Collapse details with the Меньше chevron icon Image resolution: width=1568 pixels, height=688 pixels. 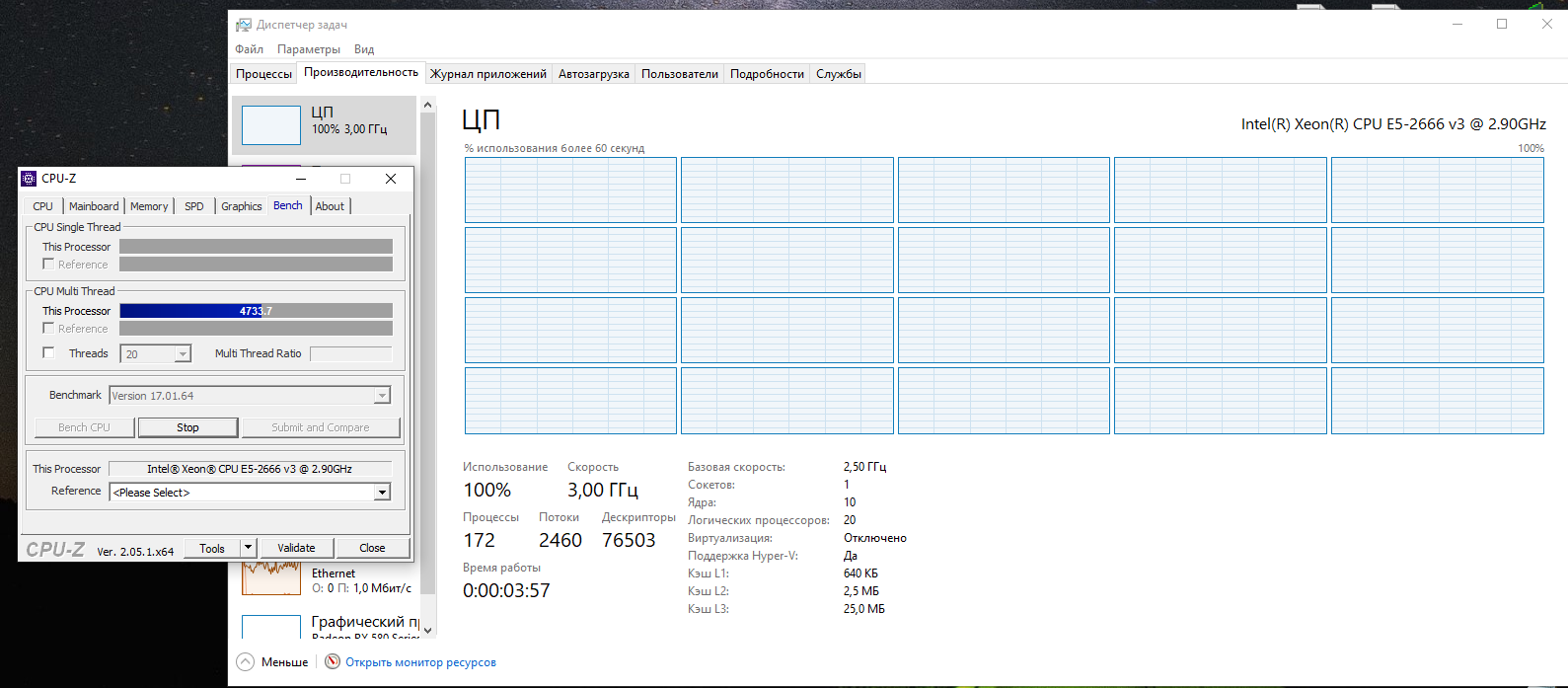click(246, 662)
